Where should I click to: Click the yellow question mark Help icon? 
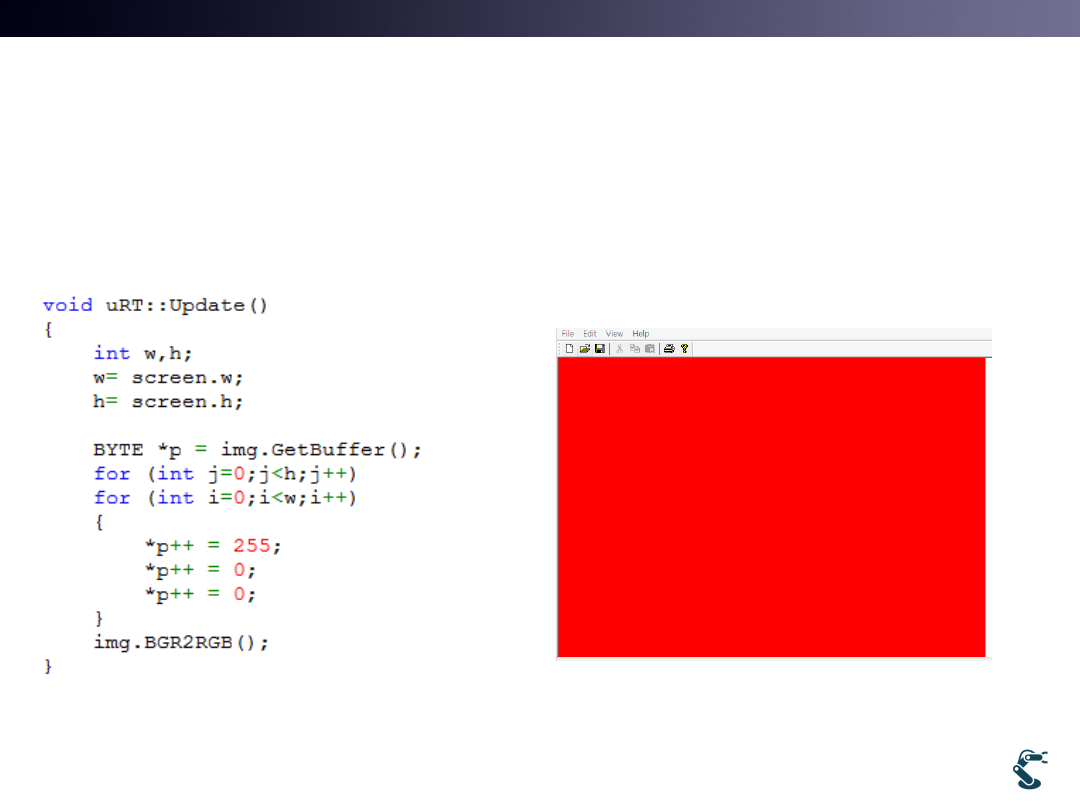[684, 349]
